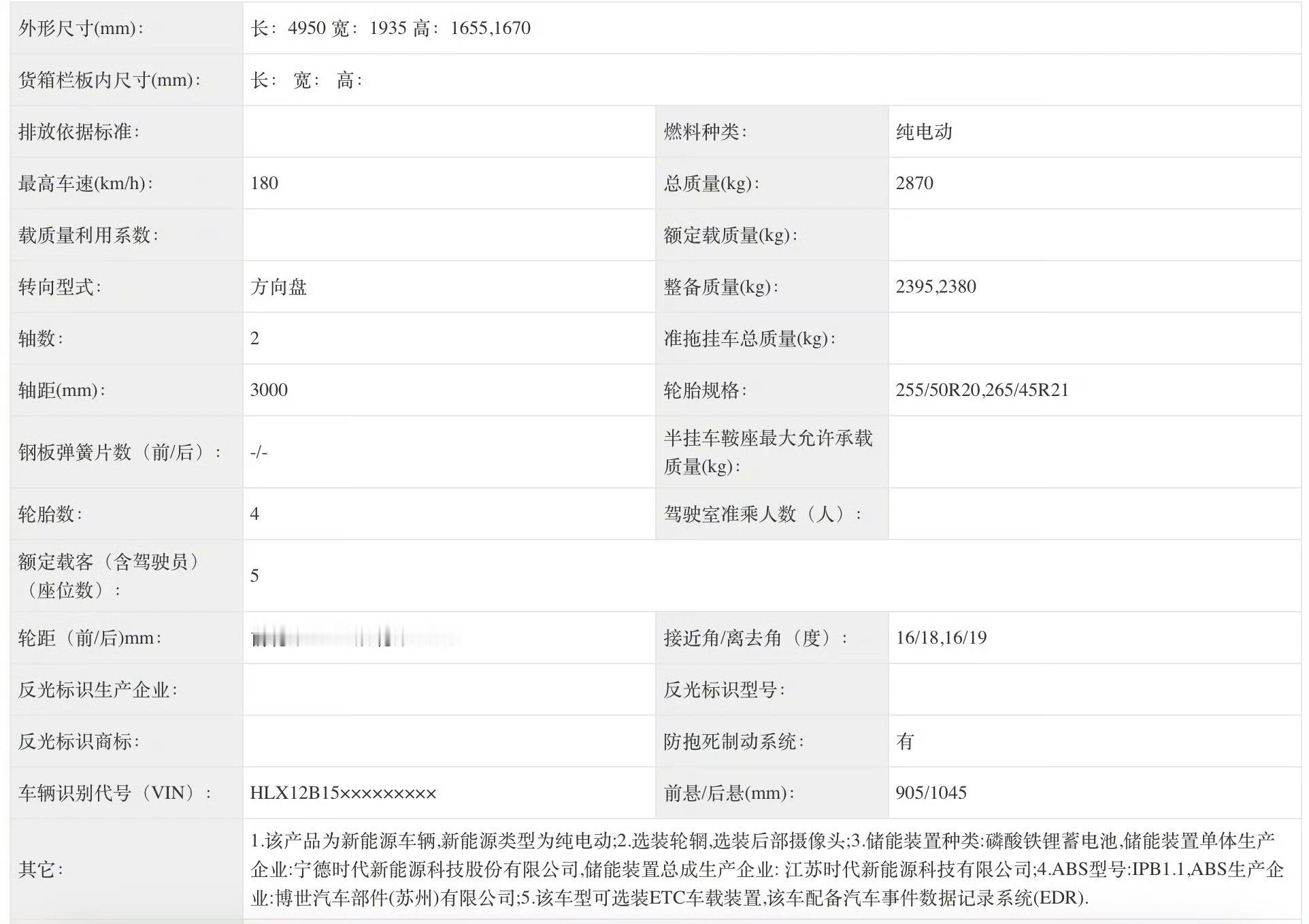
Task: Select the 燃料种类 label
Action: 706,132
